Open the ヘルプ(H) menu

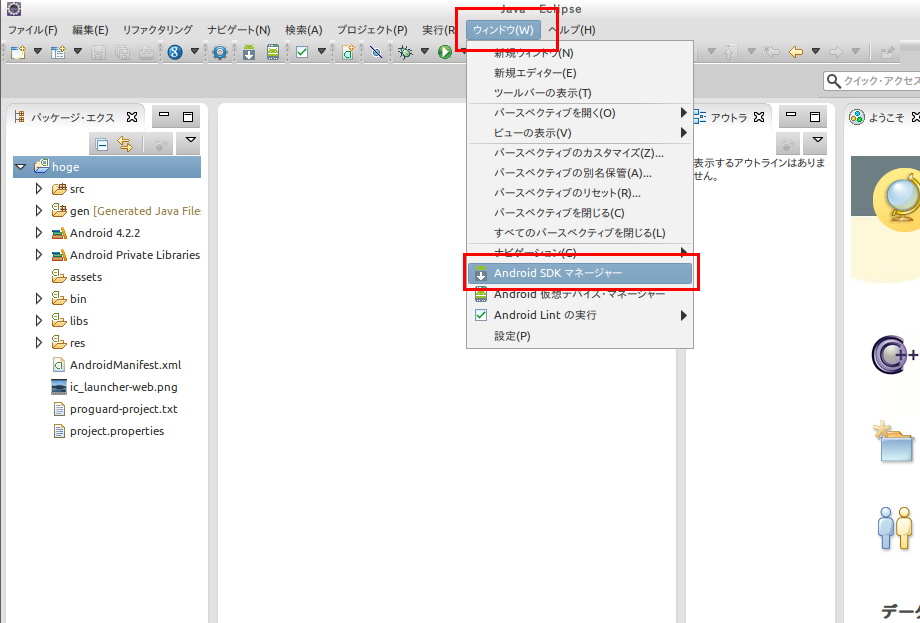pos(572,30)
